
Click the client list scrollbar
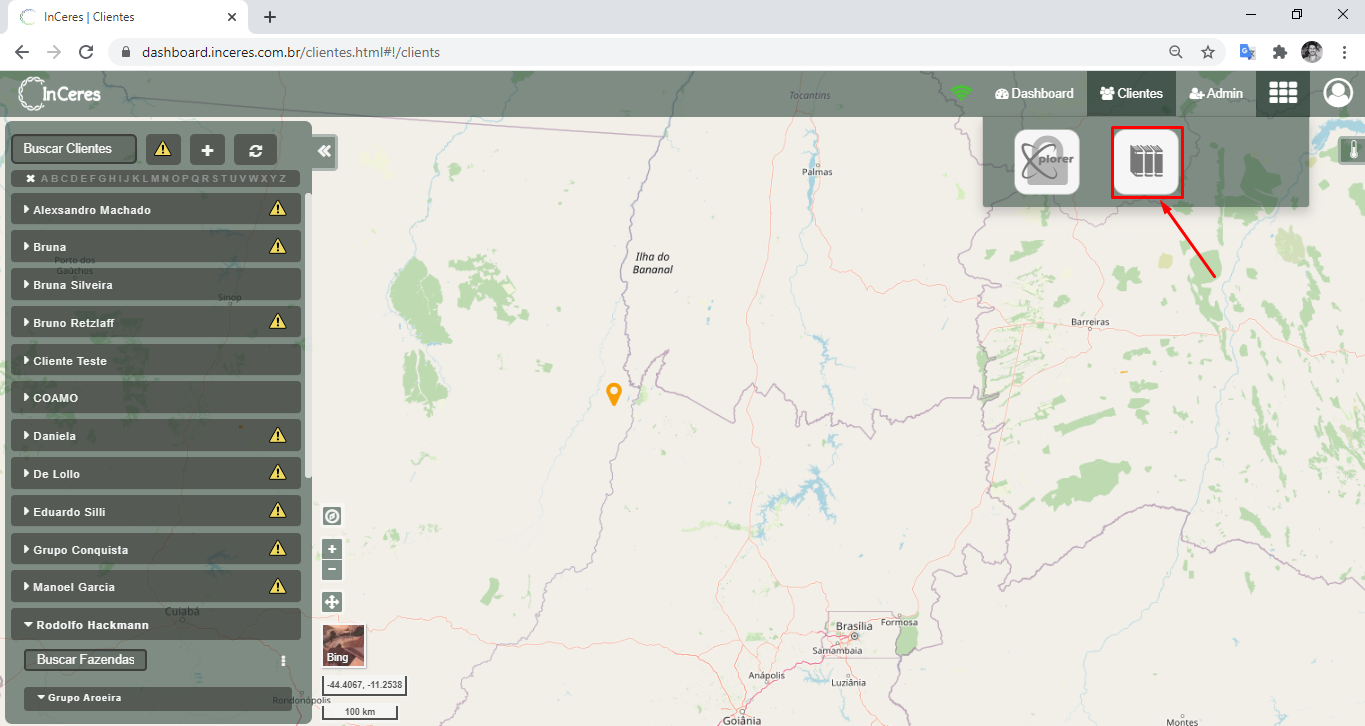click(307, 335)
